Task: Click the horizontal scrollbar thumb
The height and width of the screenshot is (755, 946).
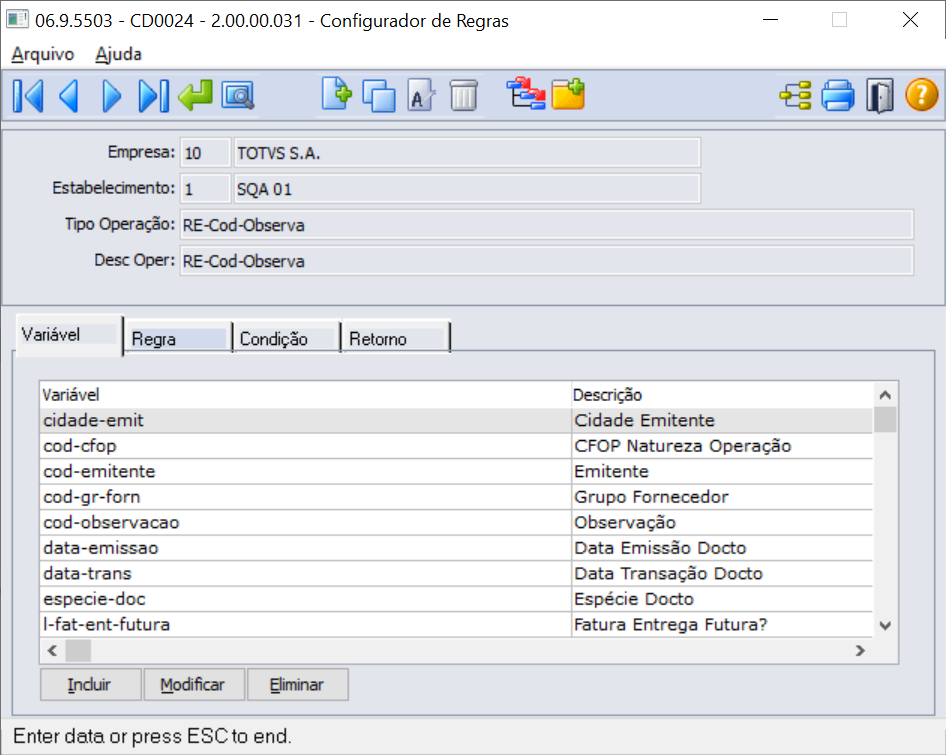Action: [78, 651]
